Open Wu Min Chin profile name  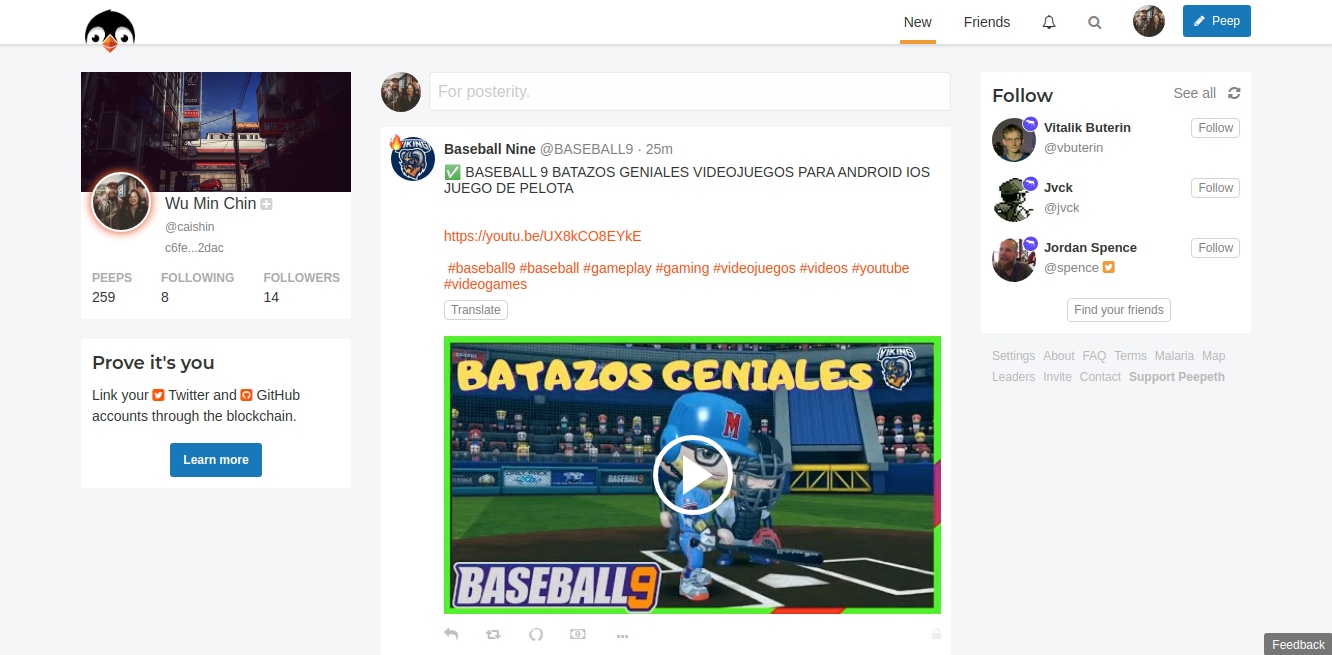pos(210,203)
